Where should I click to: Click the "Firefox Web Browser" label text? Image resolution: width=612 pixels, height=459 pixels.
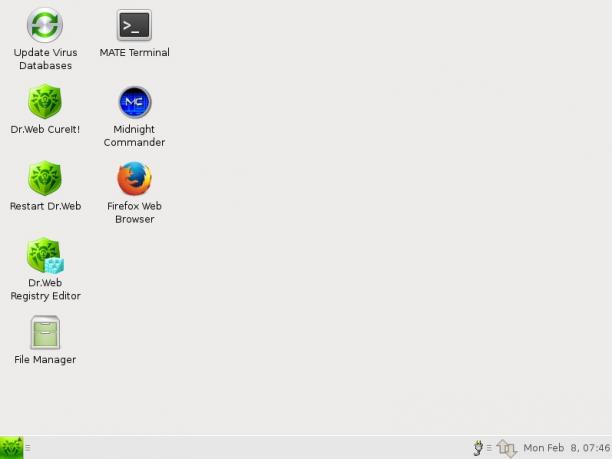pyautogui.click(x=134, y=212)
